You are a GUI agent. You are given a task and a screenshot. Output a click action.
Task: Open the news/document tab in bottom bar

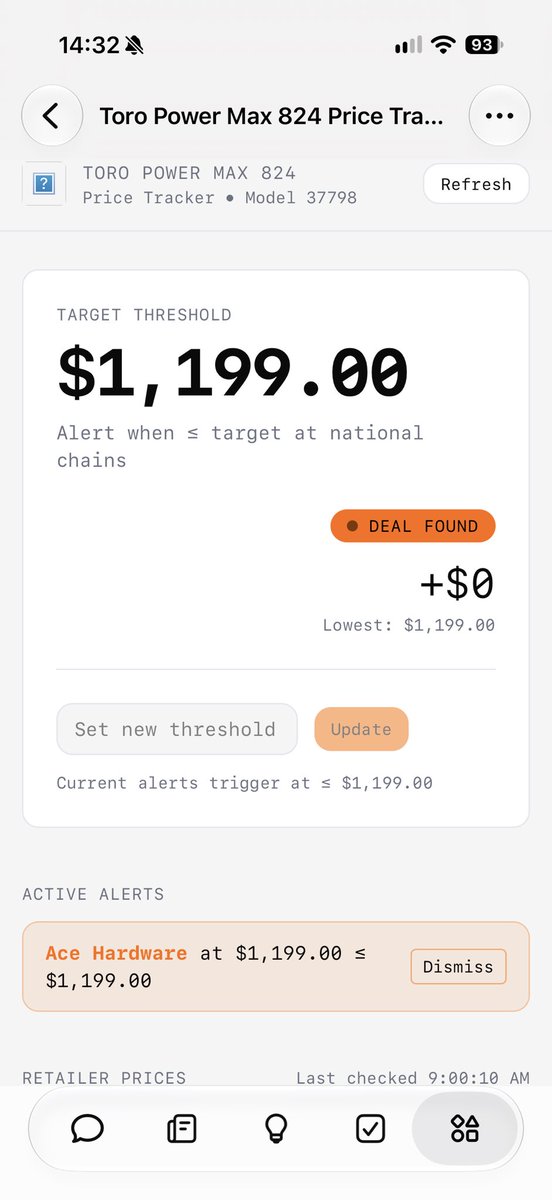click(x=182, y=1129)
